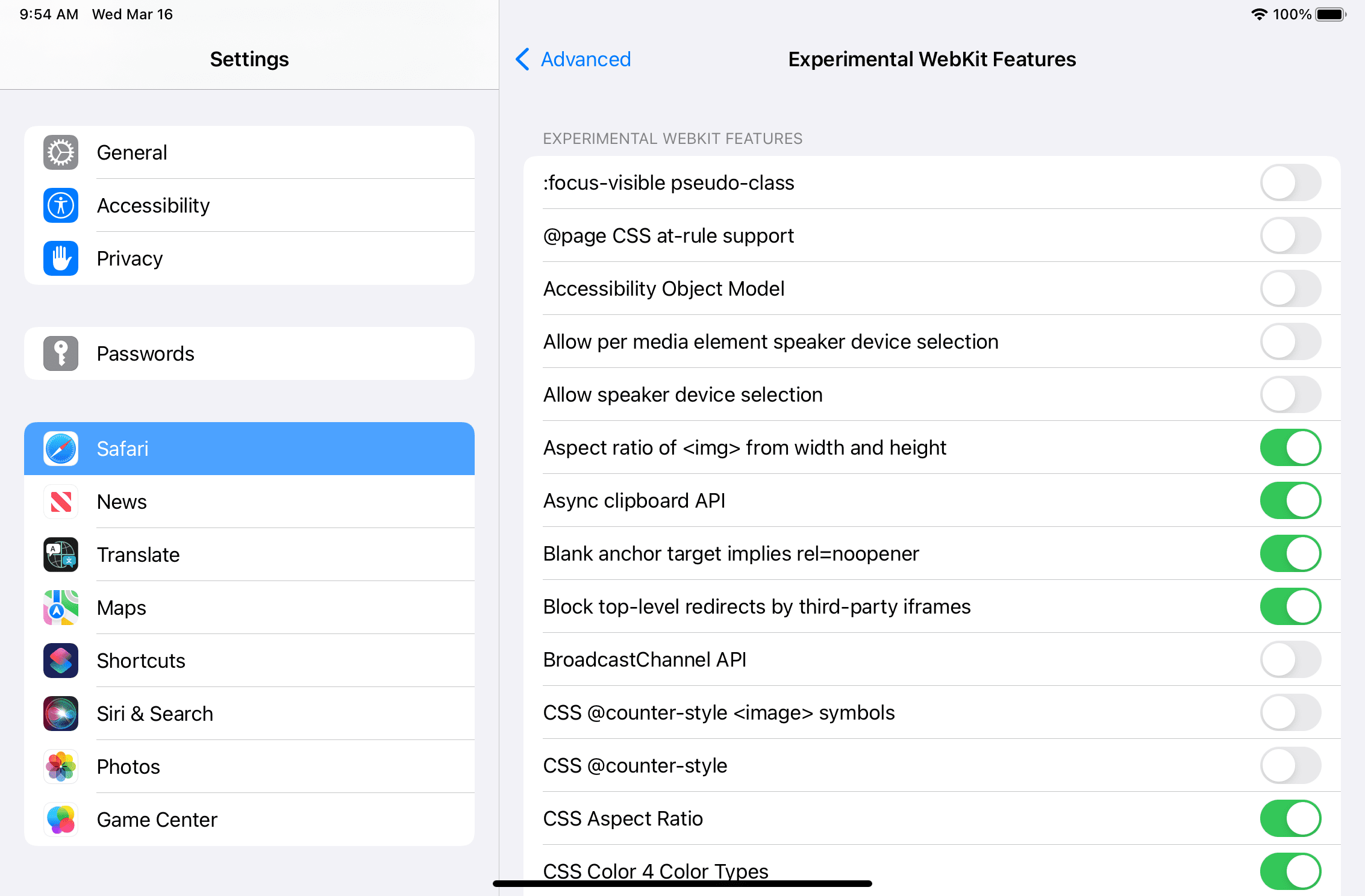Select Safari settings
The height and width of the screenshot is (896, 1365).
(249, 448)
